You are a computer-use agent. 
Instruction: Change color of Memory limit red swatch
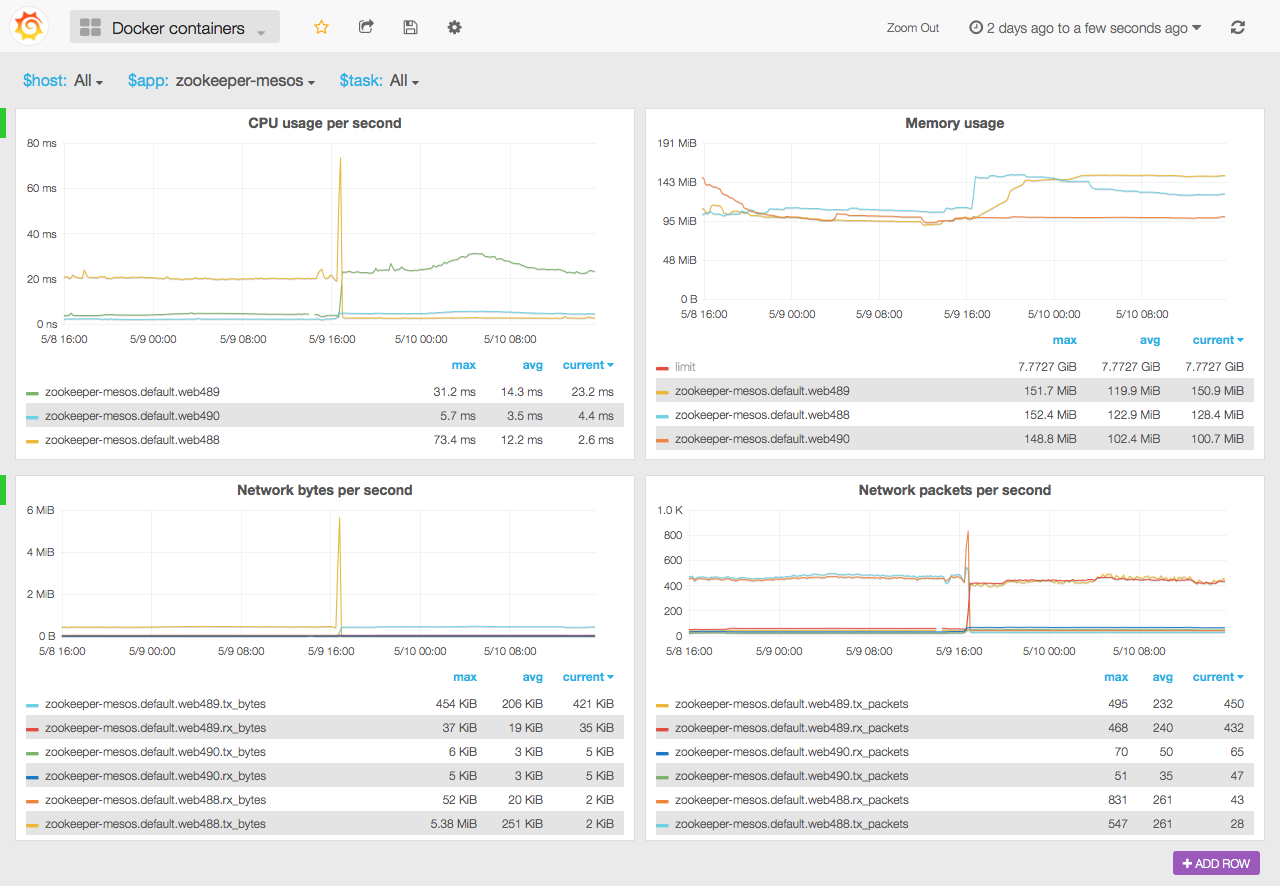tap(662, 368)
